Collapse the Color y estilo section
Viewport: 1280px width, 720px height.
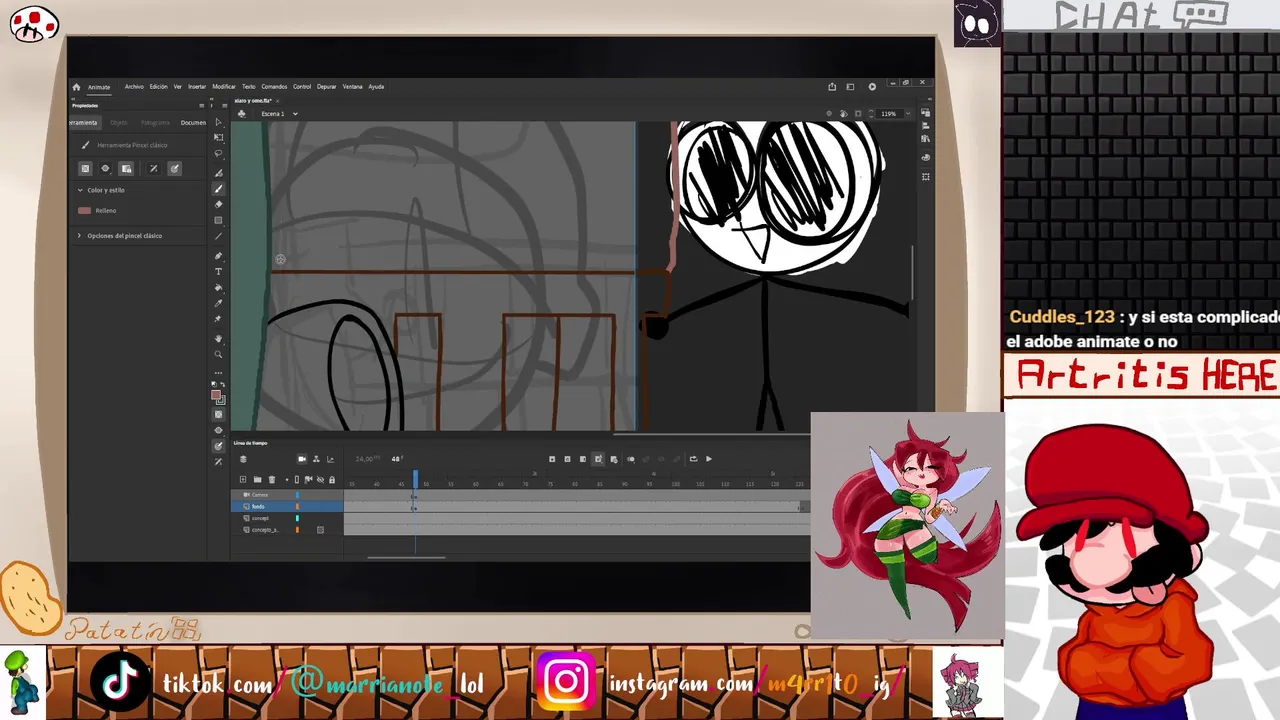point(80,190)
